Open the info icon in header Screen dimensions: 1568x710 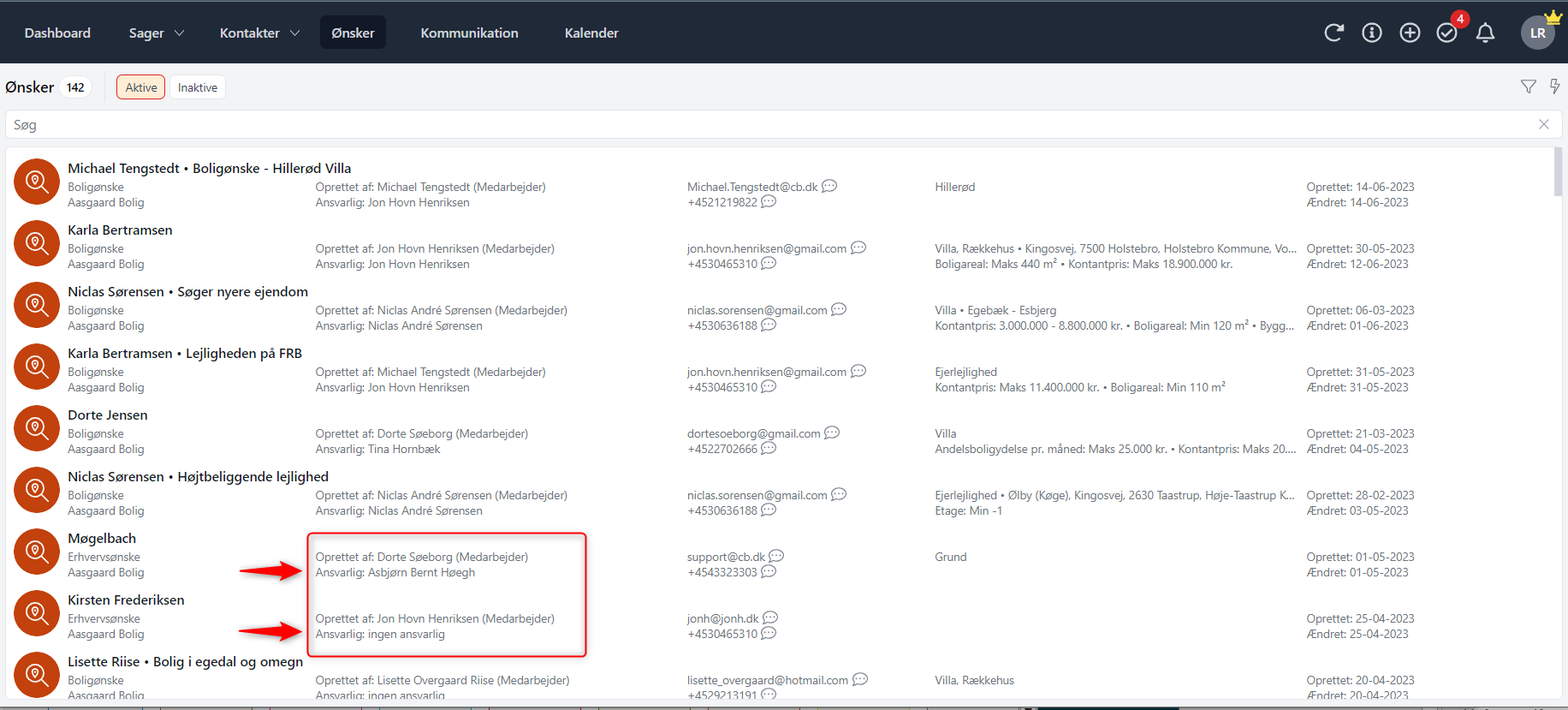[x=1372, y=33]
